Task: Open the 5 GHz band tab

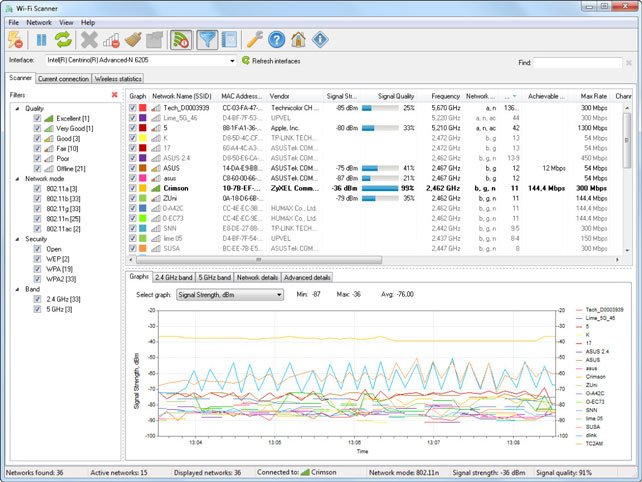Action: [215, 278]
